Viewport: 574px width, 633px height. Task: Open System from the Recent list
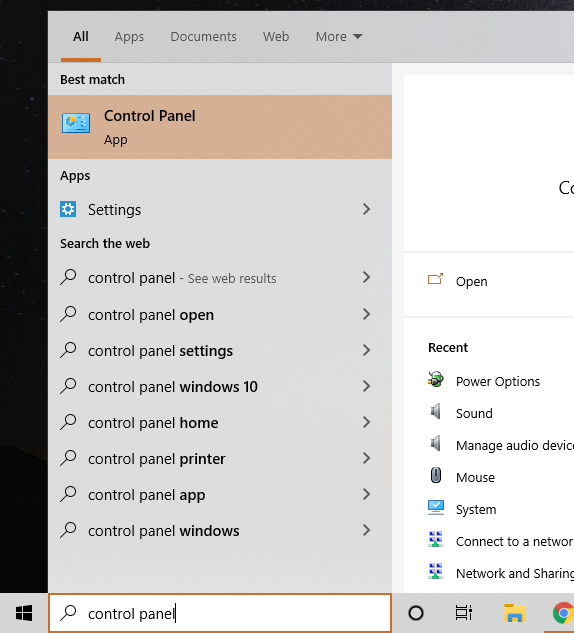pos(476,509)
